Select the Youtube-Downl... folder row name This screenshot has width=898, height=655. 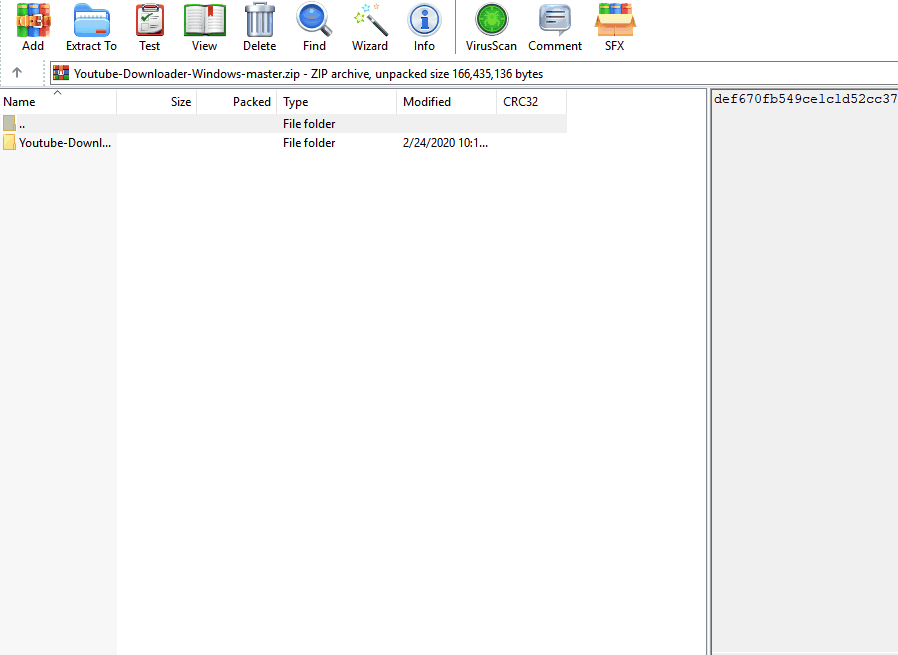(65, 143)
